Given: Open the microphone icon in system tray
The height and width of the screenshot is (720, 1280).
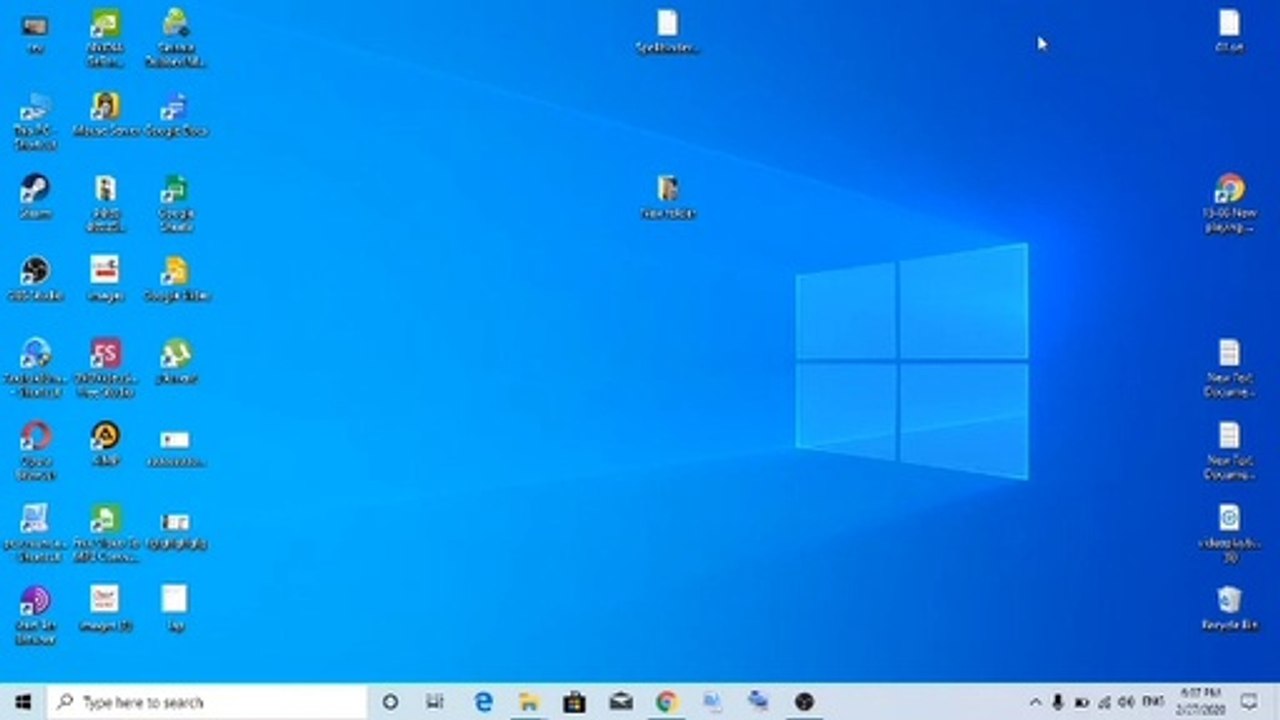Looking at the screenshot, I should [1058, 702].
